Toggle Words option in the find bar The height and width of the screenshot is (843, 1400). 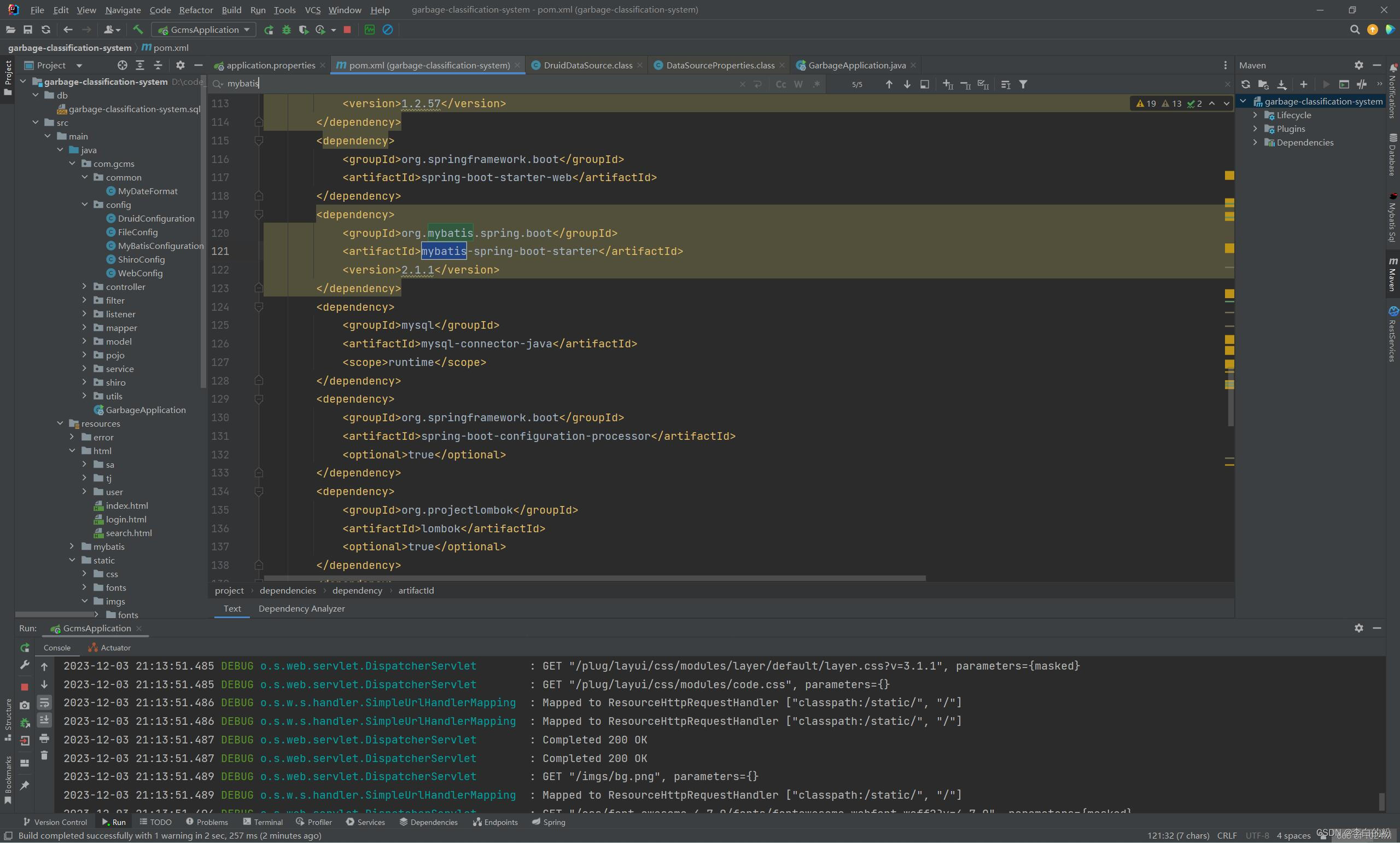[x=798, y=84]
